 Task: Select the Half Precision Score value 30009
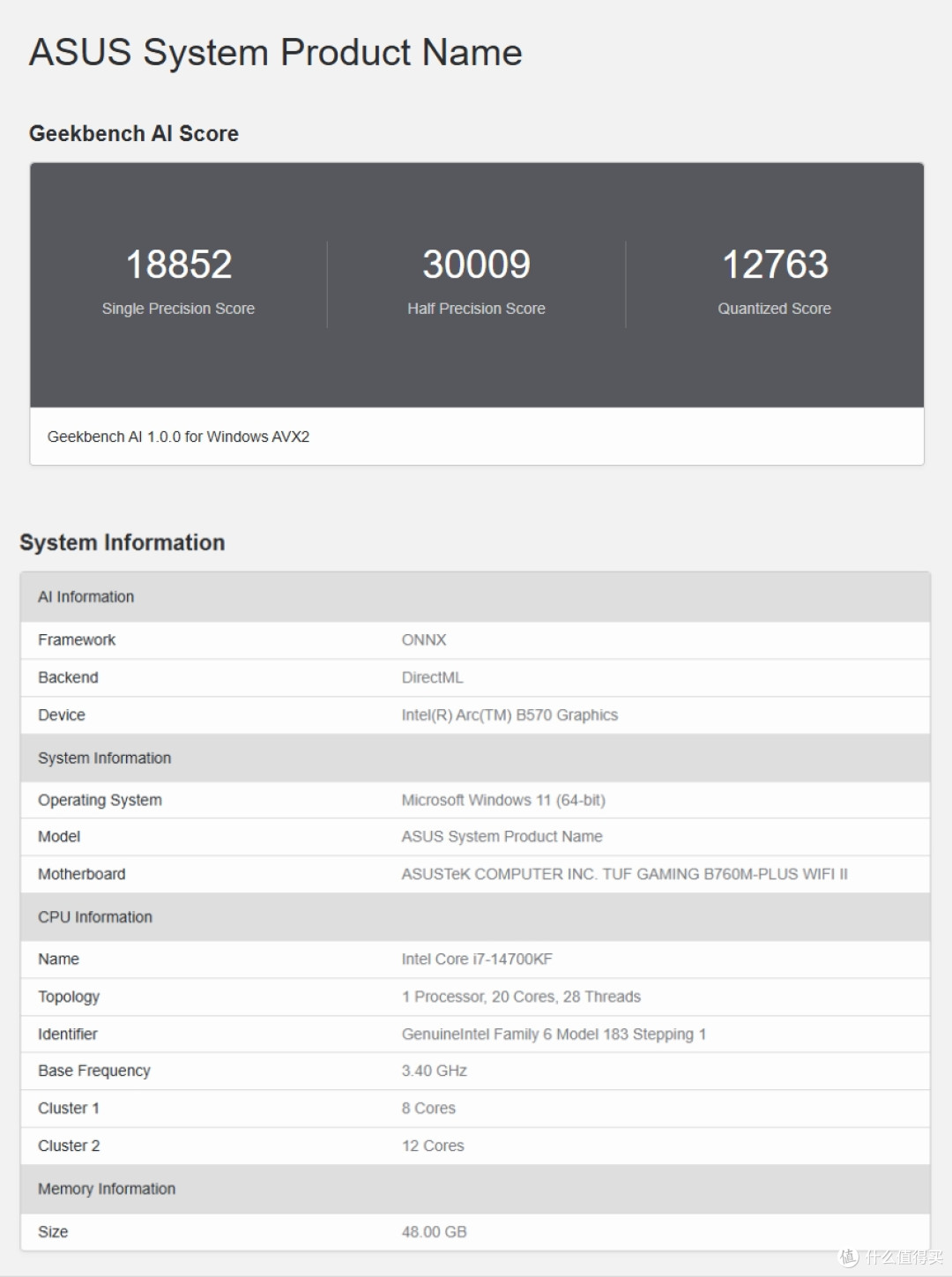(476, 264)
